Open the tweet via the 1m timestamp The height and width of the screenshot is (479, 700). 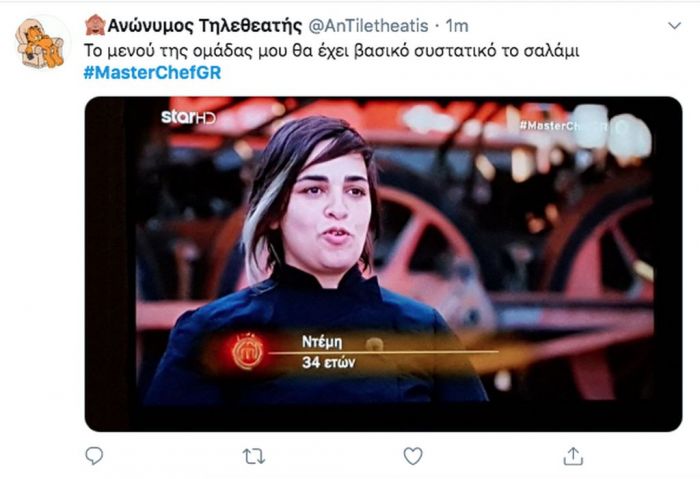click(x=457, y=26)
